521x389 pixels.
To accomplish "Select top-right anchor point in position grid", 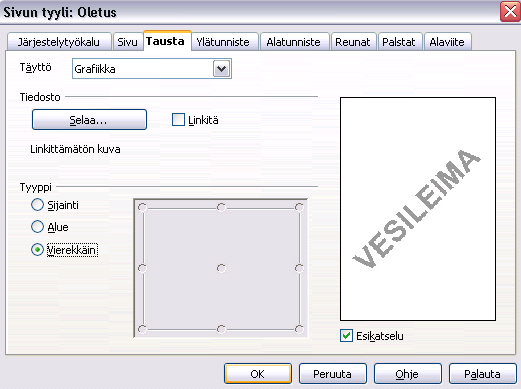I will (299, 208).
